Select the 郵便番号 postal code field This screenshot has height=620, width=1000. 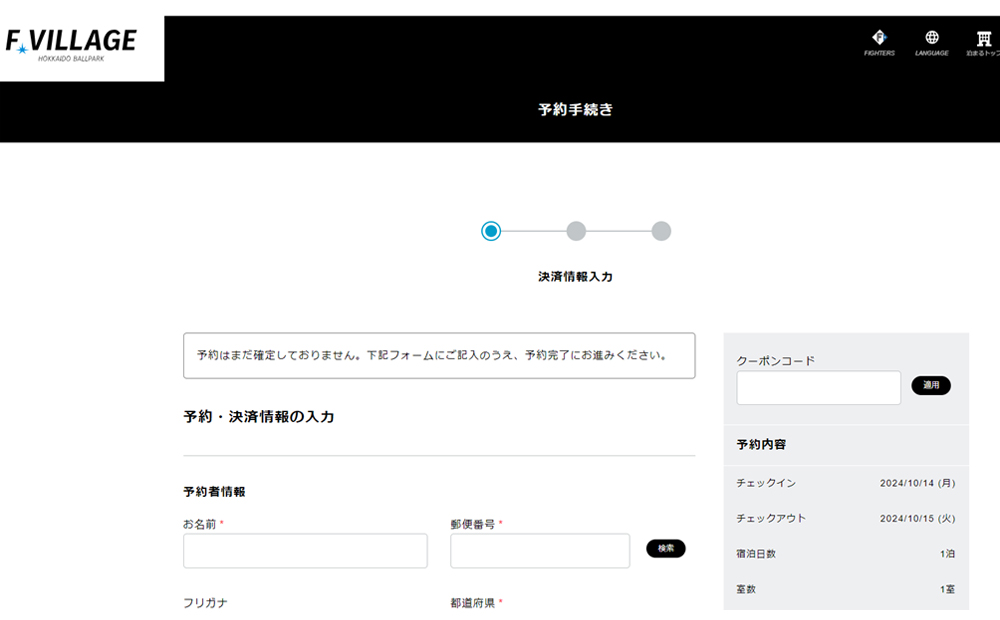pyautogui.click(x=540, y=551)
